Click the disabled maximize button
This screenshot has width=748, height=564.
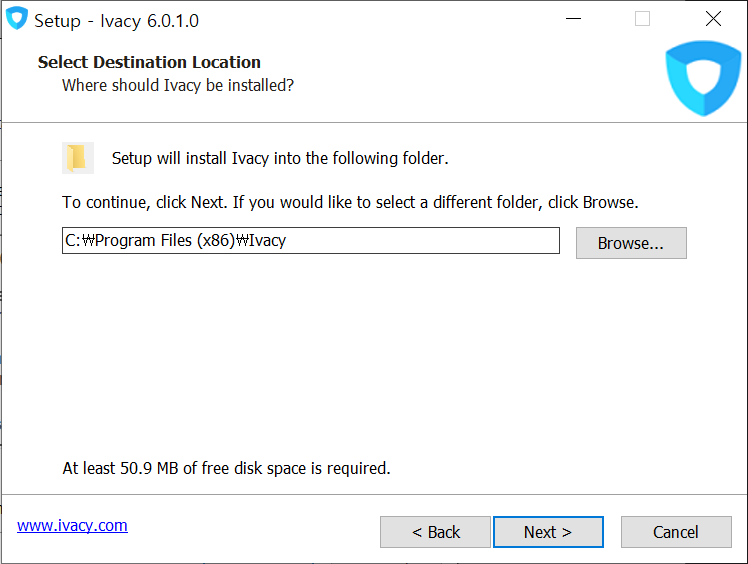(x=643, y=19)
